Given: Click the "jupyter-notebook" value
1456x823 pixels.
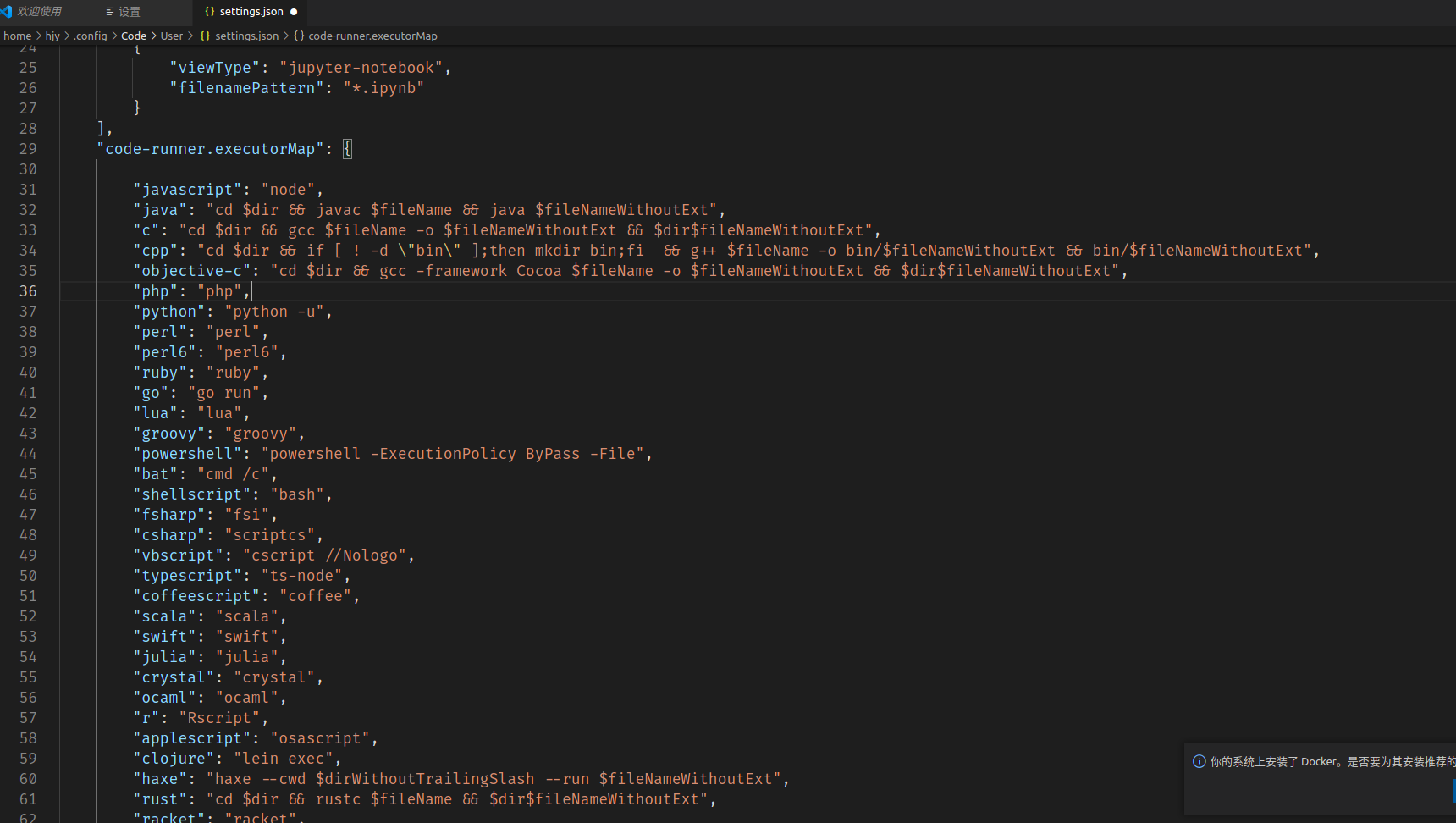Looking at the screenshot, I should [x=361, y=68].
